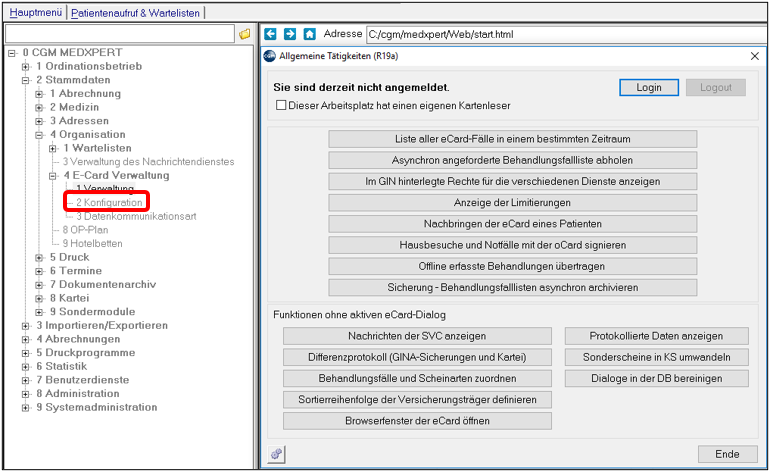Viewport: 770px width, 472px height.
Task: Show Im GIN hinterlegte Rechte button
Action: coord(512,181)
